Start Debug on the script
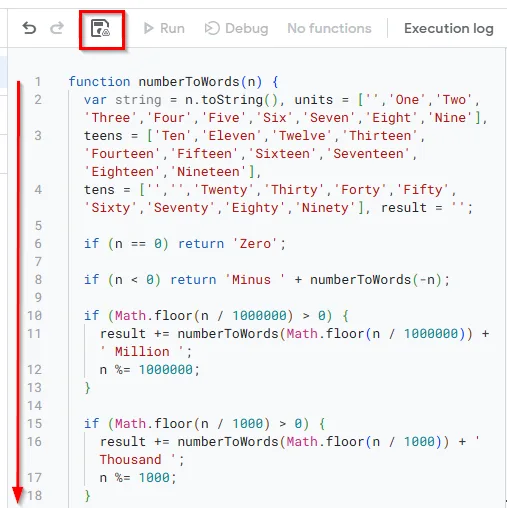The image size is (507, 508). tap(236, 28)
